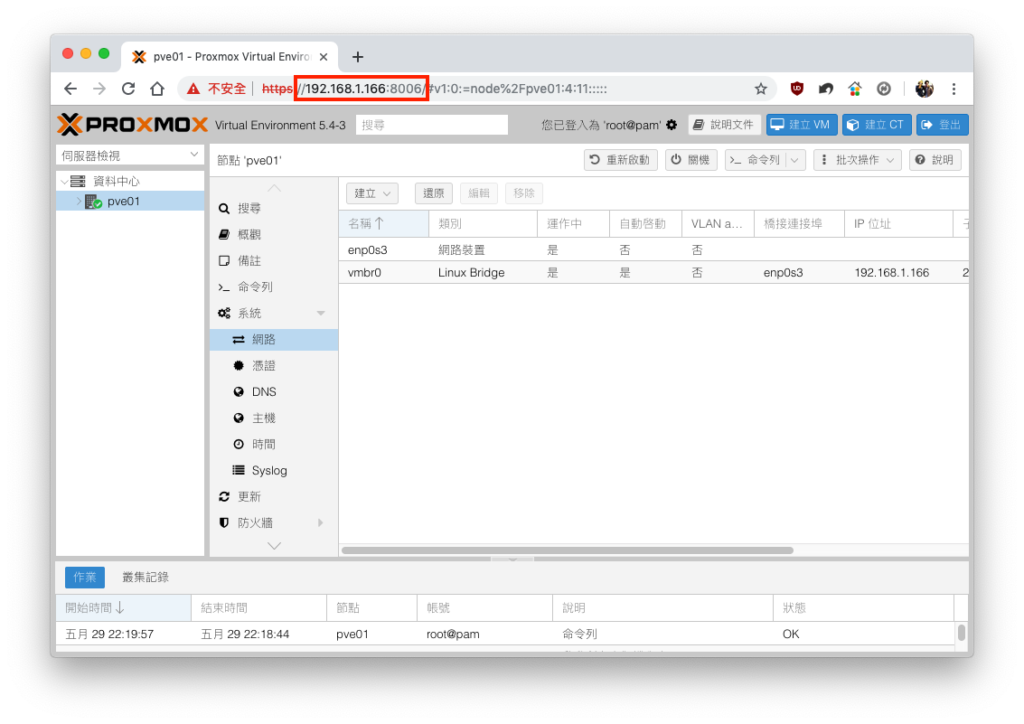Open 主機 hosts menu entry
This screenshot has height=724, width=1024.
pos(274,418)
